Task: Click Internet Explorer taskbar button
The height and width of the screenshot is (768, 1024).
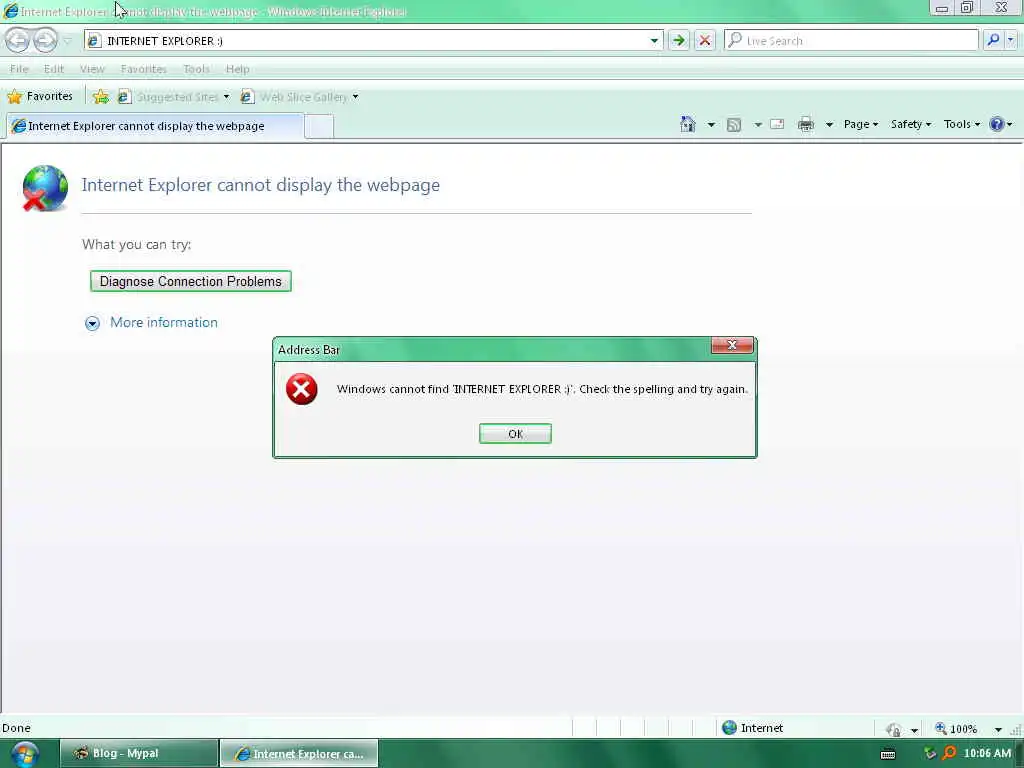Action: tap(299, 753)
